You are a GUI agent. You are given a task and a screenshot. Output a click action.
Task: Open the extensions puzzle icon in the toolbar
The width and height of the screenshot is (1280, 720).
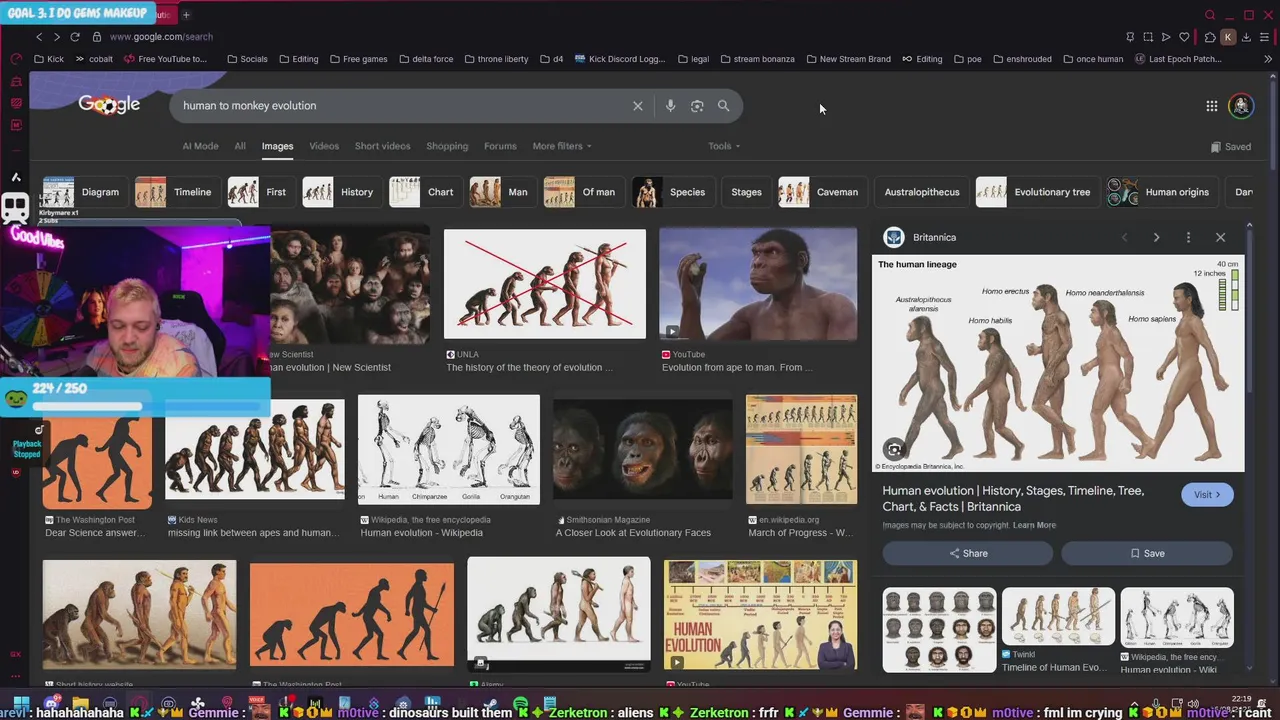point(1209,37)
